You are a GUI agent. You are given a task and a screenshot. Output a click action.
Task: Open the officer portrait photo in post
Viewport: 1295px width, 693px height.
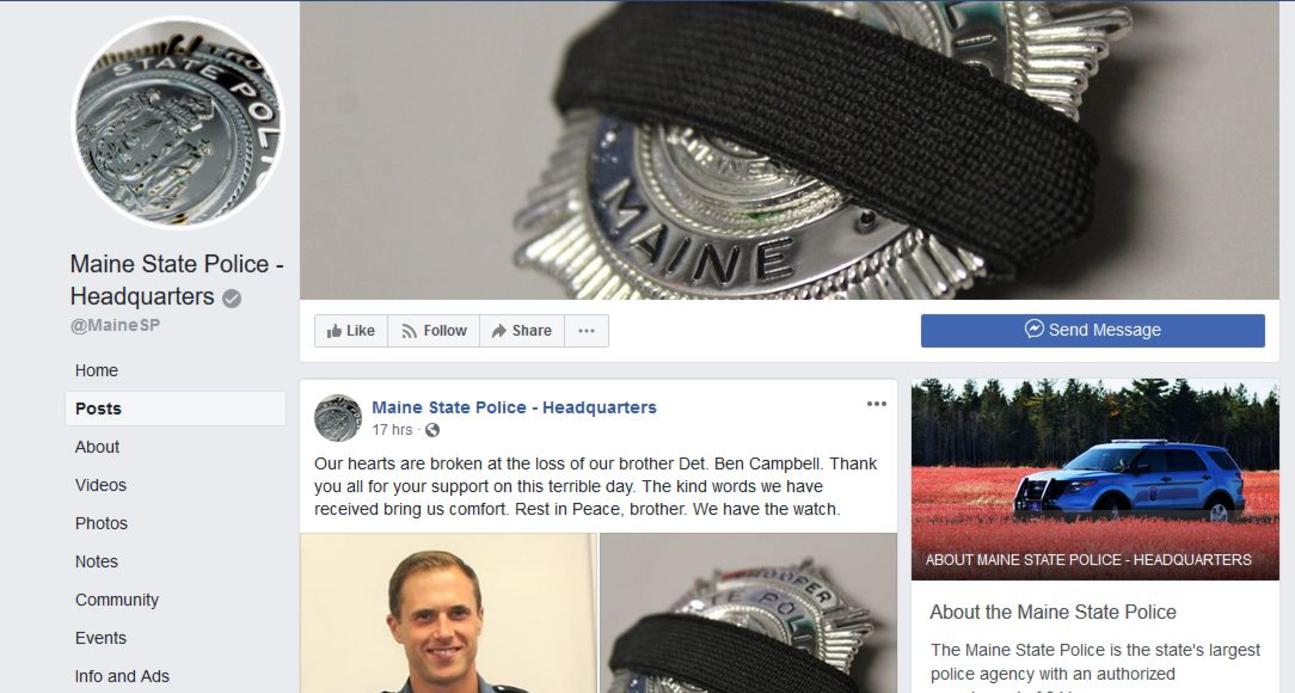(448, 613)
